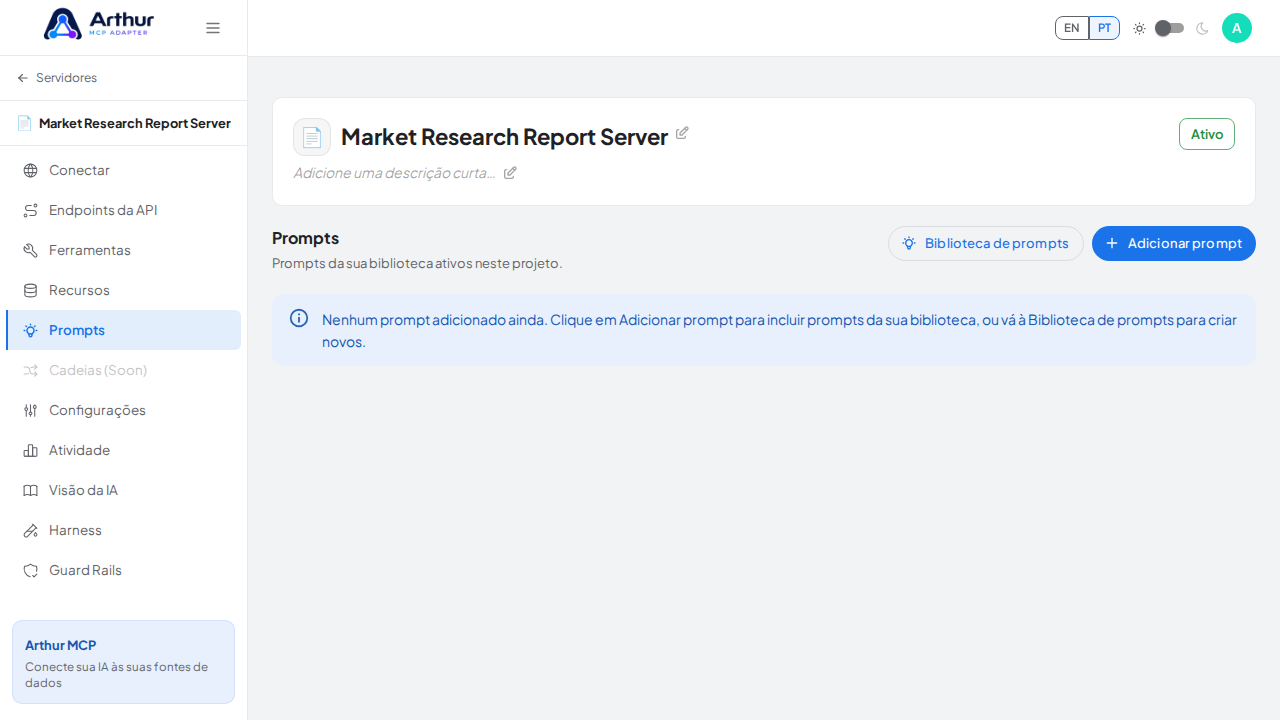Viewport: 1280px width, 720px height.
Task: Click the Arthur MCP Adapter logo
Action: point(99,24)
